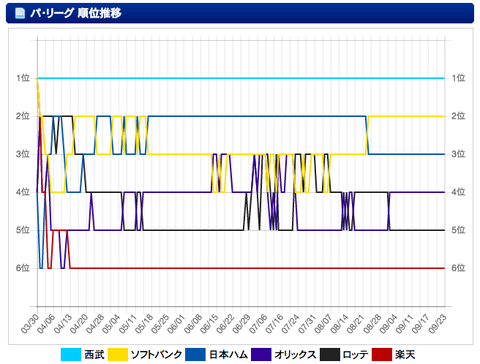Viewport: 480px width, 364px height.
Task: Click the 05/11 date label
Action: [x=128, y=323]
